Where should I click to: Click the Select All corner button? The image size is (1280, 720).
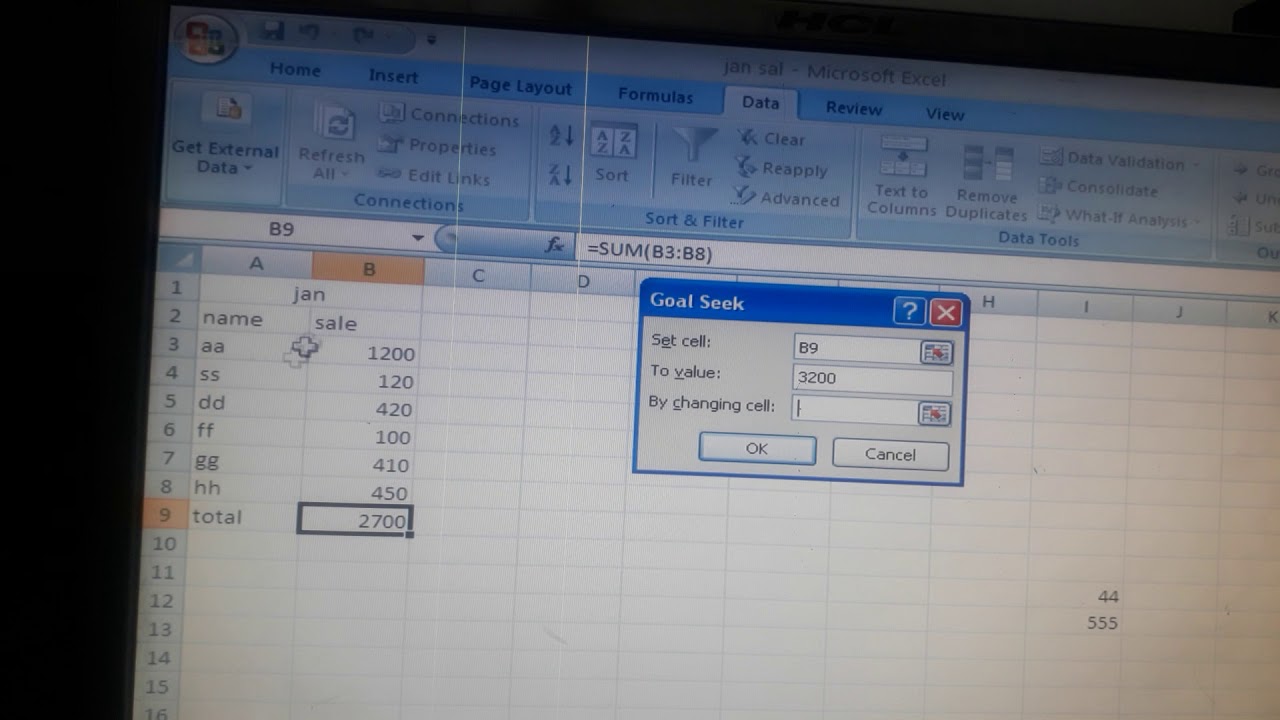coord(180,260)
